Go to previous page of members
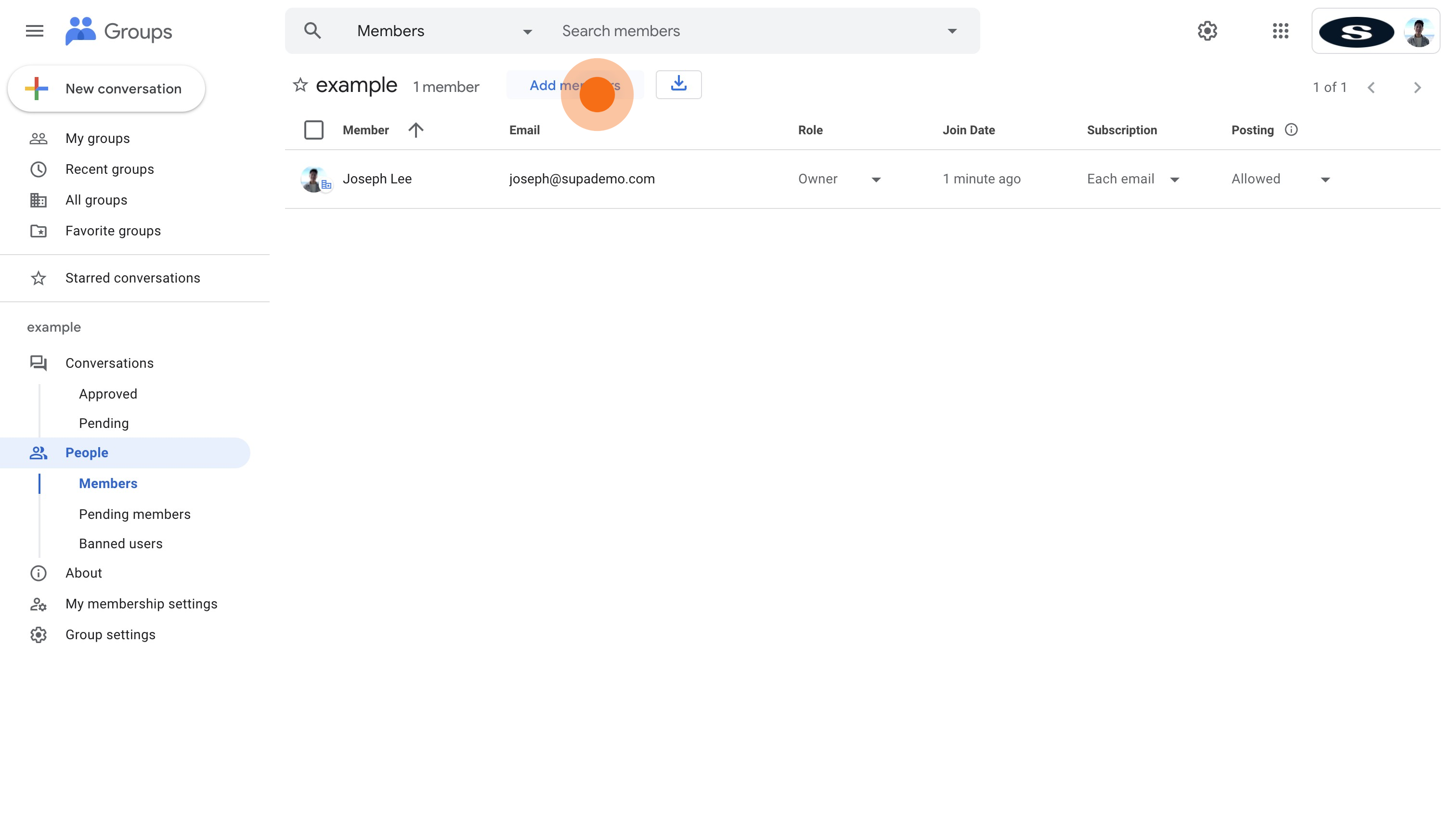Viewport: 1456px width, 825px height. 1371,87
